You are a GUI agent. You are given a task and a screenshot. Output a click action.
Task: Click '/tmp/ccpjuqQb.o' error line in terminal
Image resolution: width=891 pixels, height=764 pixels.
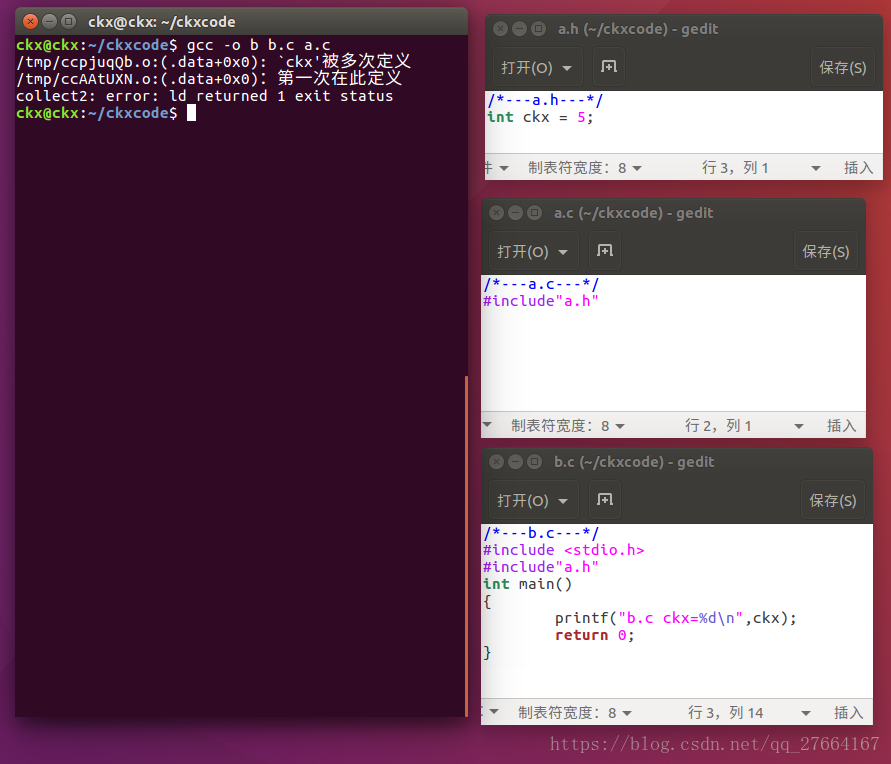213,62
